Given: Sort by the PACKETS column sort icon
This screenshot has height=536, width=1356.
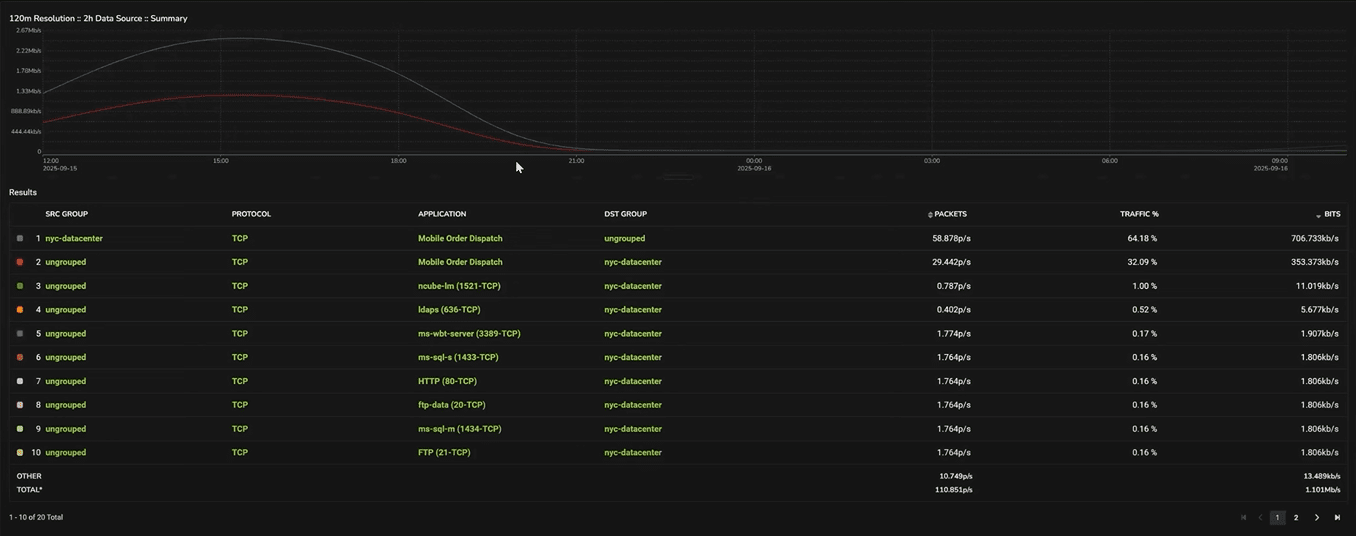Looking at the screenshot, I should click(x=930, y=214).
